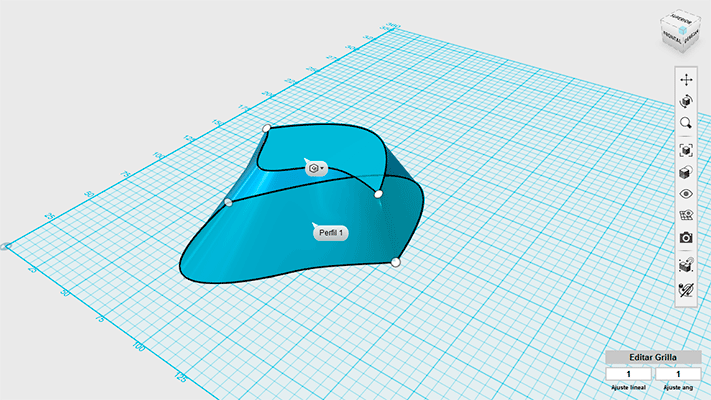The height and width of the screenshot is (400, 711).
Task: Click the SUPERIOR face of the view cube
Action: click(x=681, y=21)
